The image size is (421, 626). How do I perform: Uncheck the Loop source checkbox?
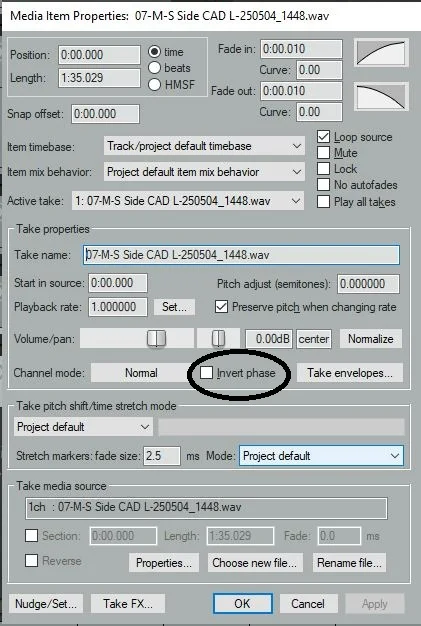coord(323,137)
